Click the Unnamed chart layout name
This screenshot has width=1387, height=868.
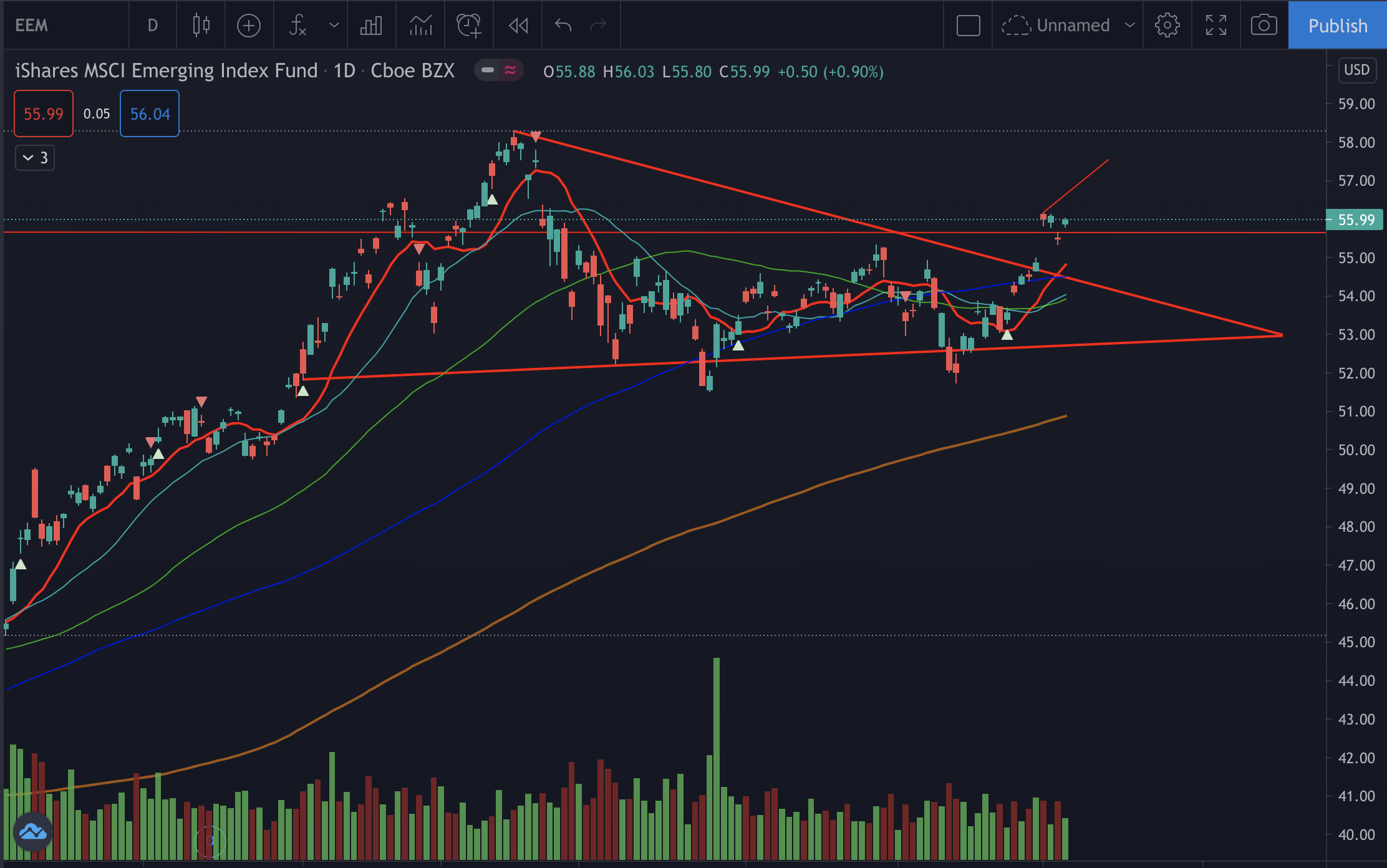click(x=1073, y=26)
